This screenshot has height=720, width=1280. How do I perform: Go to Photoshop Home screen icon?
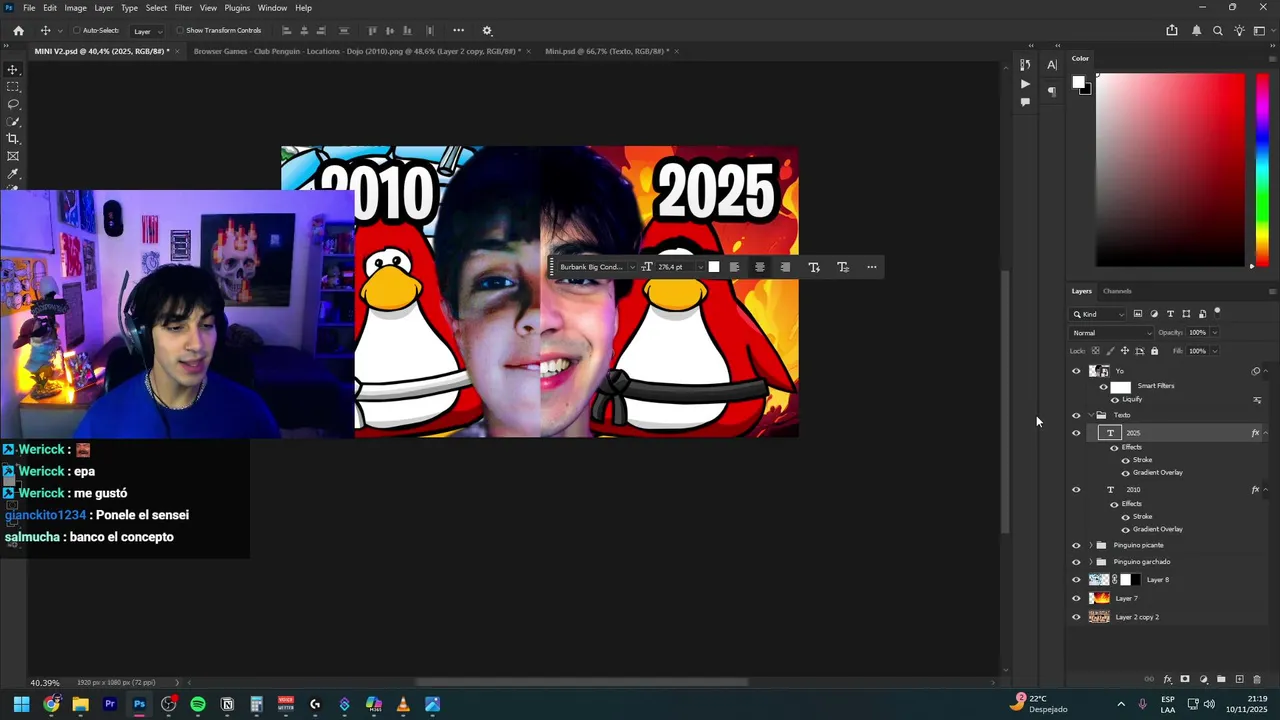[x=18, y=31]
